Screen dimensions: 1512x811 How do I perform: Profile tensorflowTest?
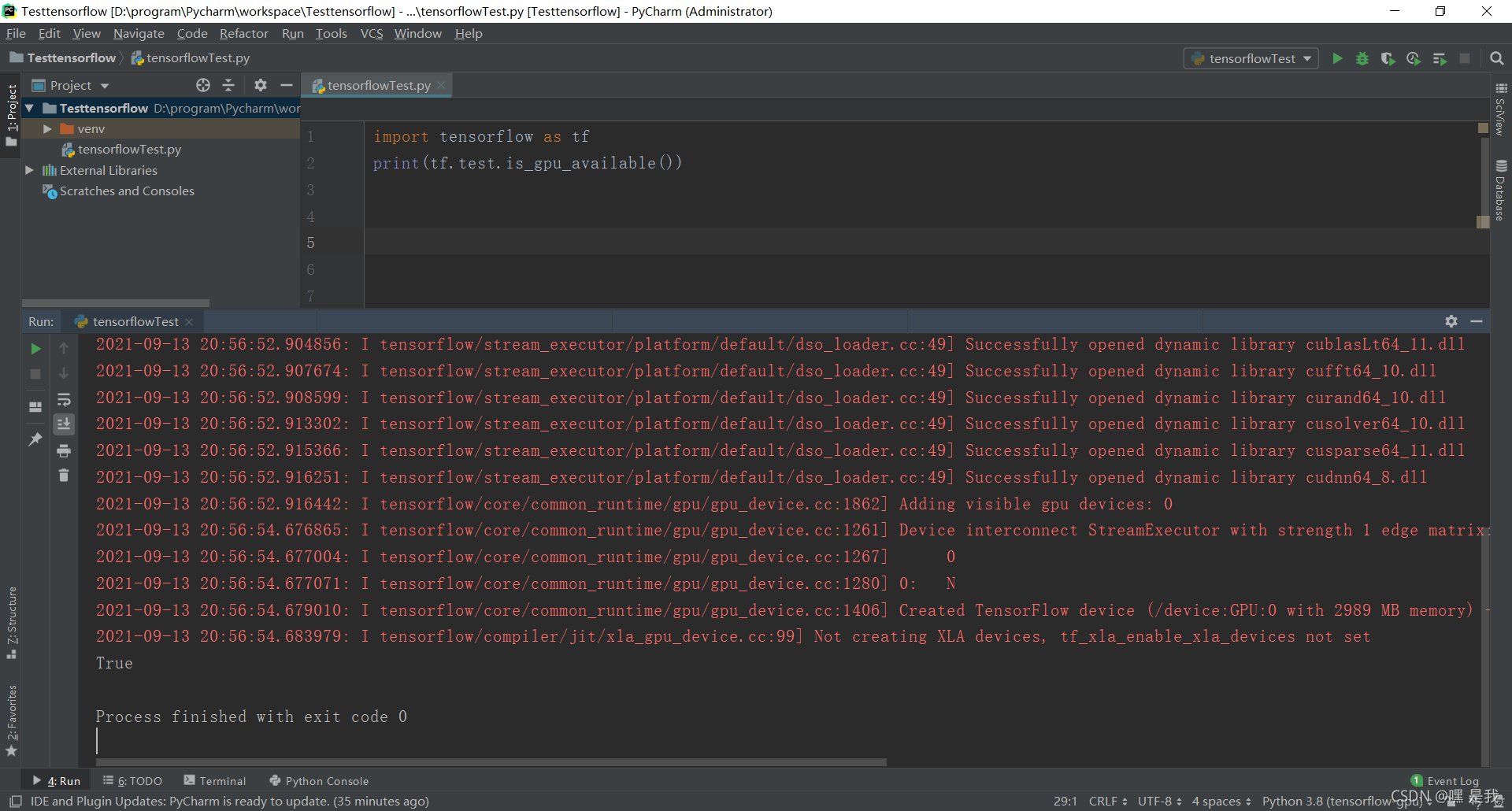click(x=1414, y=58)
